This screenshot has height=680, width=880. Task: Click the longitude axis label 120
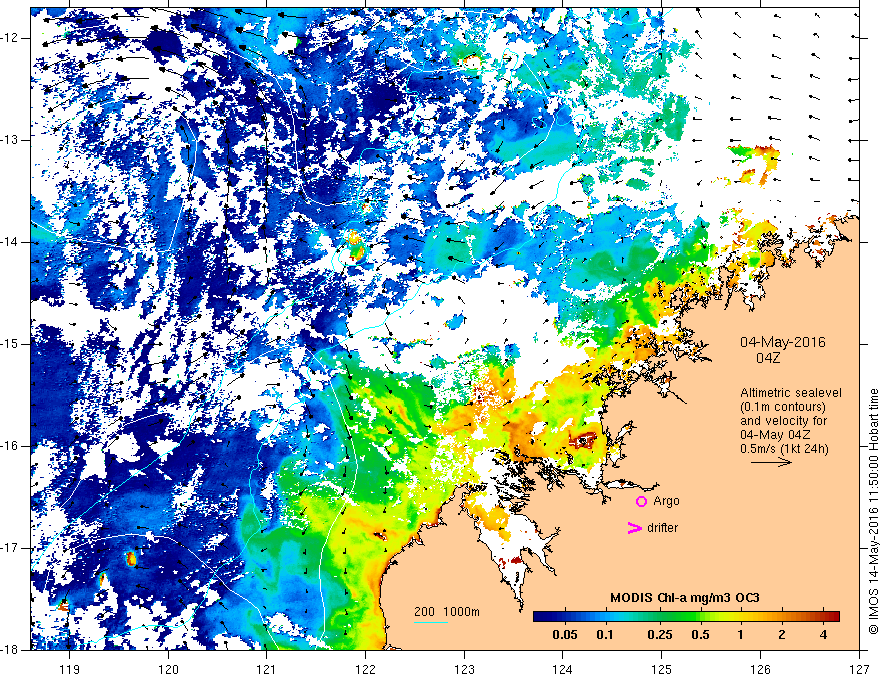pos(168,669)
